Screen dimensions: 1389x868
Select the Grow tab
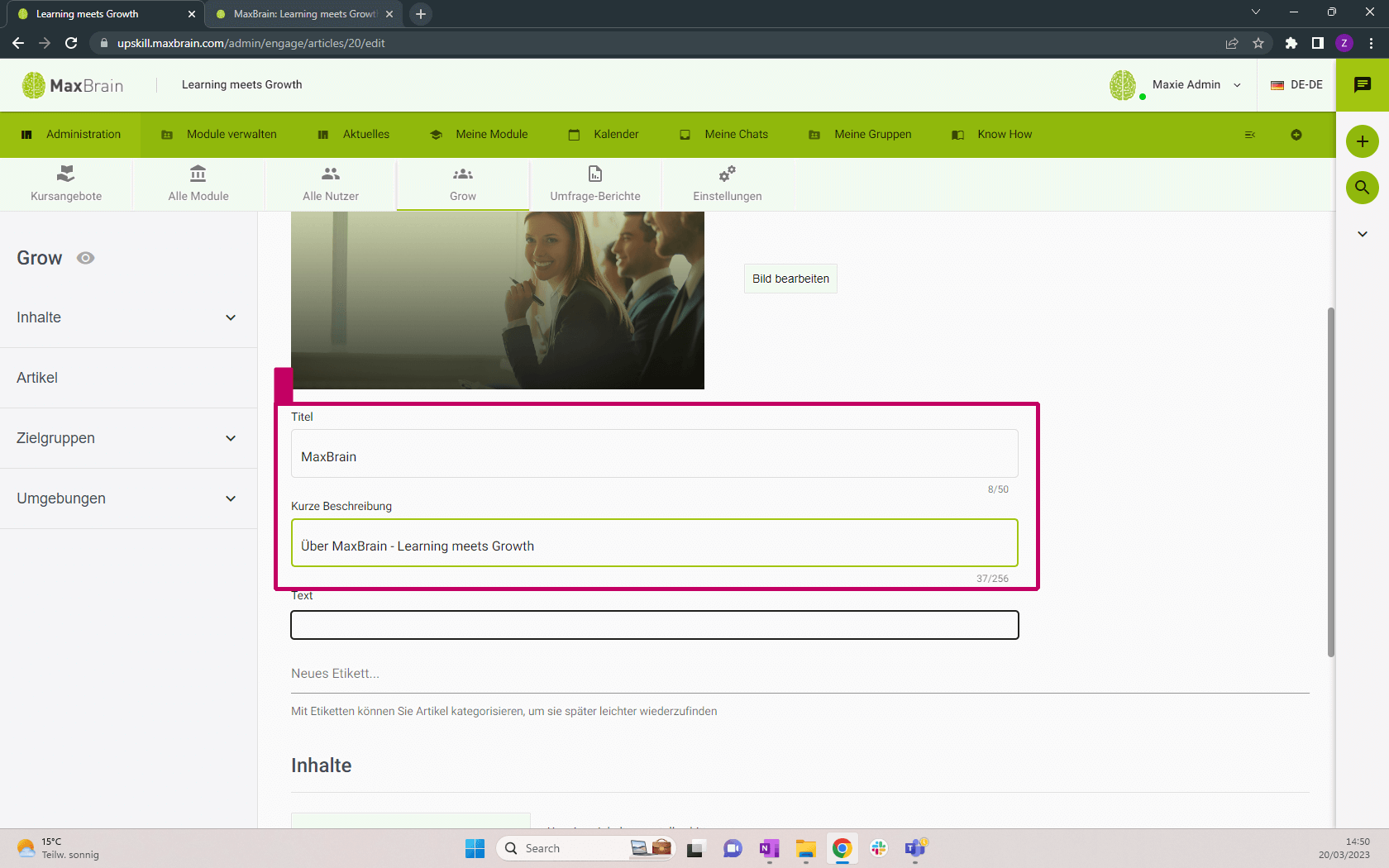tap(463, 184)
